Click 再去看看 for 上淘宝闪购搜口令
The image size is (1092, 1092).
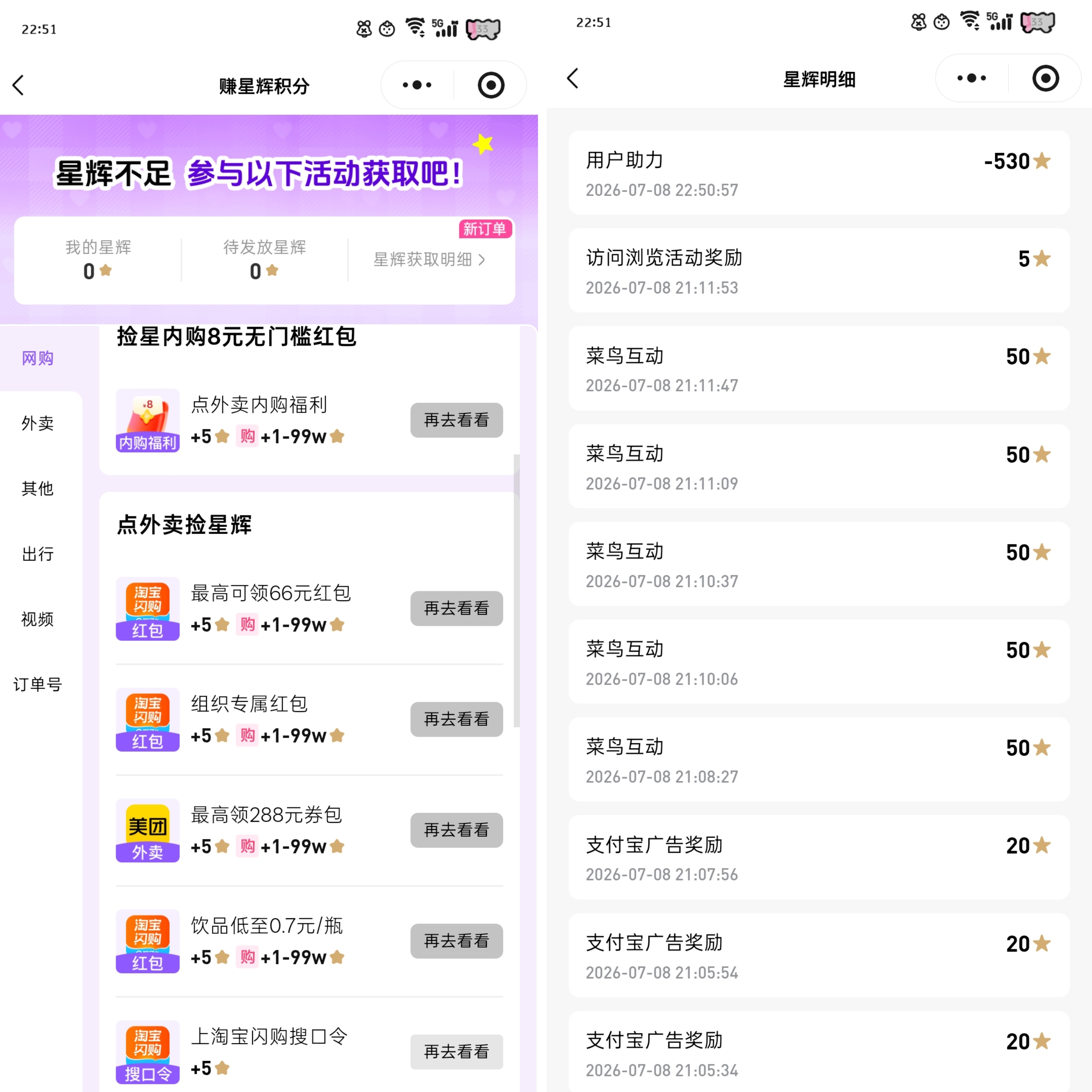point(457,1051)
